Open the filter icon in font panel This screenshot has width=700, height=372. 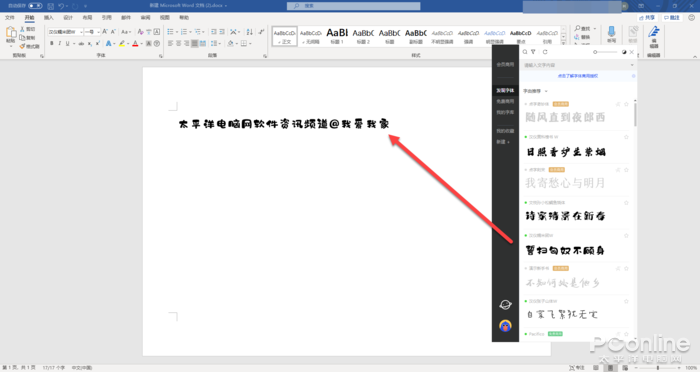coord(533,52)
